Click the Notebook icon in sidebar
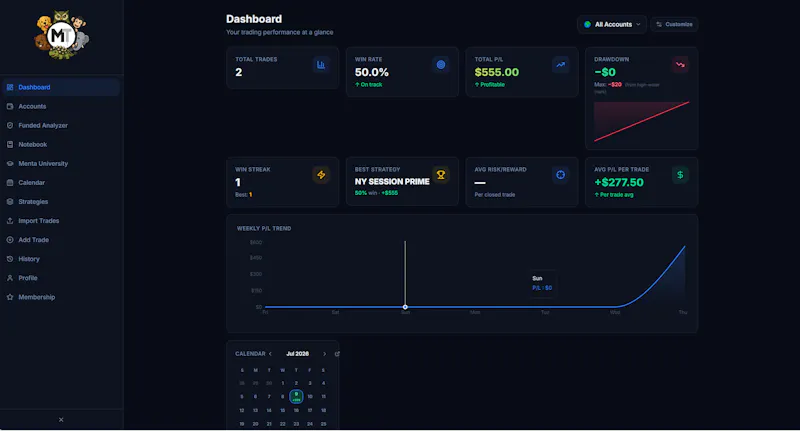The image size is (800, 431). (10, 144)
